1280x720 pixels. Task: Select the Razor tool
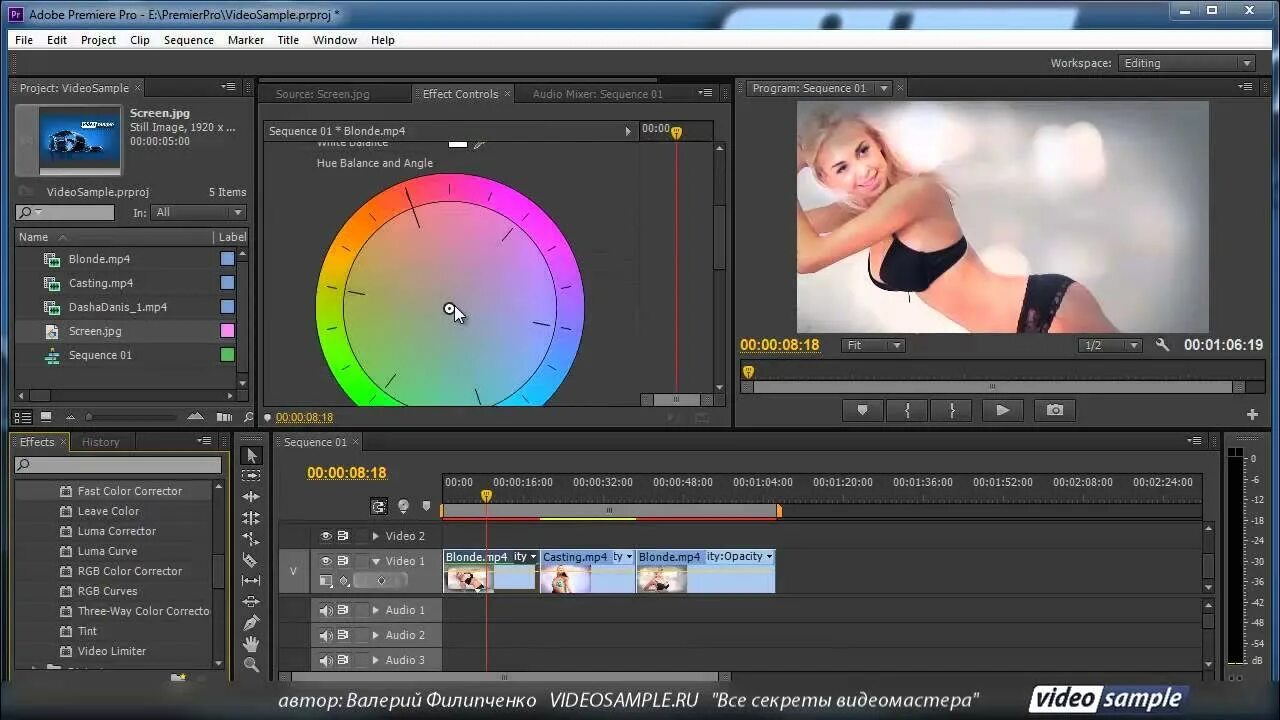click(x=251, y=560)
